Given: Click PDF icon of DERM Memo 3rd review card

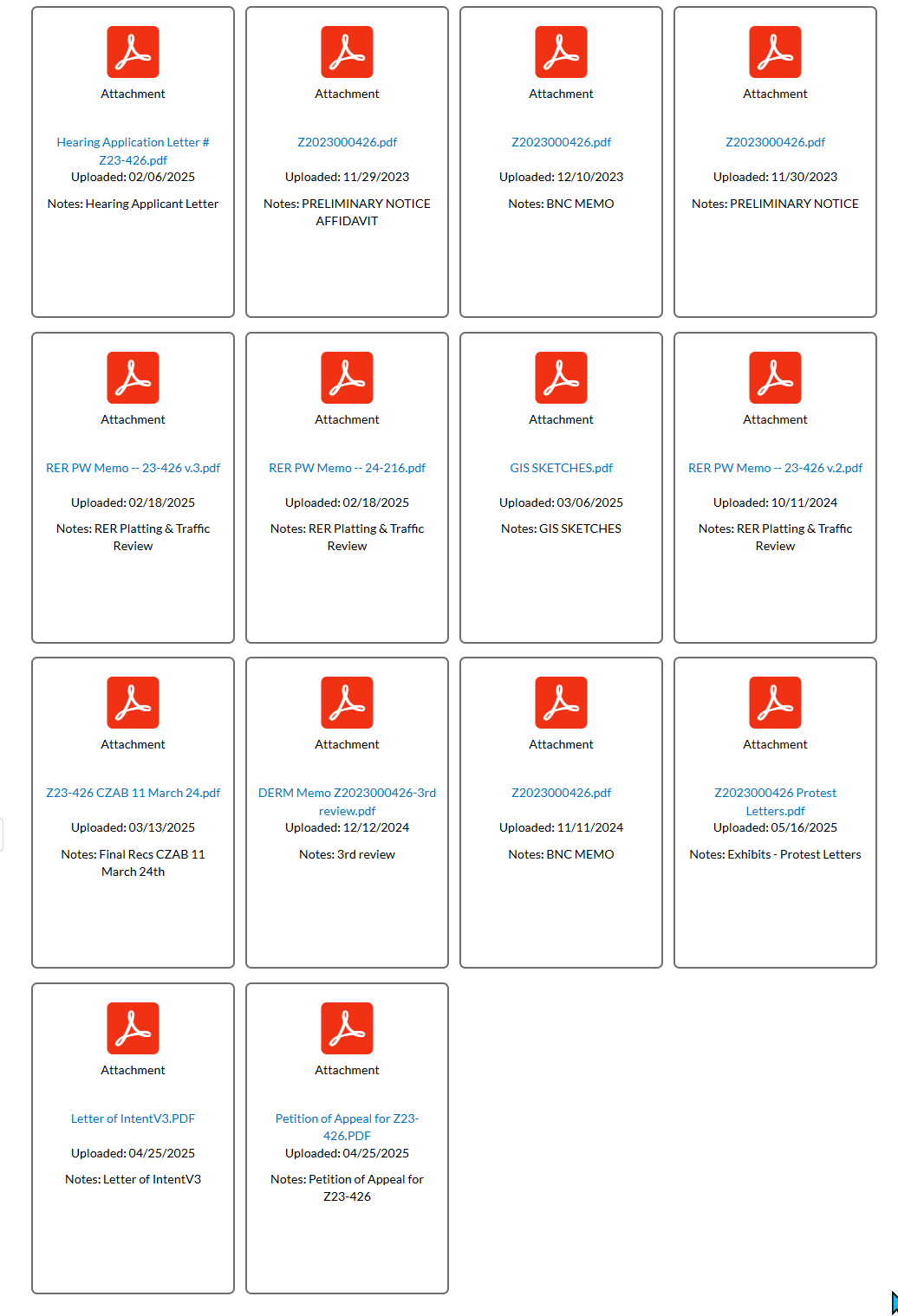Looking at the screenshot, I should pyautogui.click(x=347, y=703).
